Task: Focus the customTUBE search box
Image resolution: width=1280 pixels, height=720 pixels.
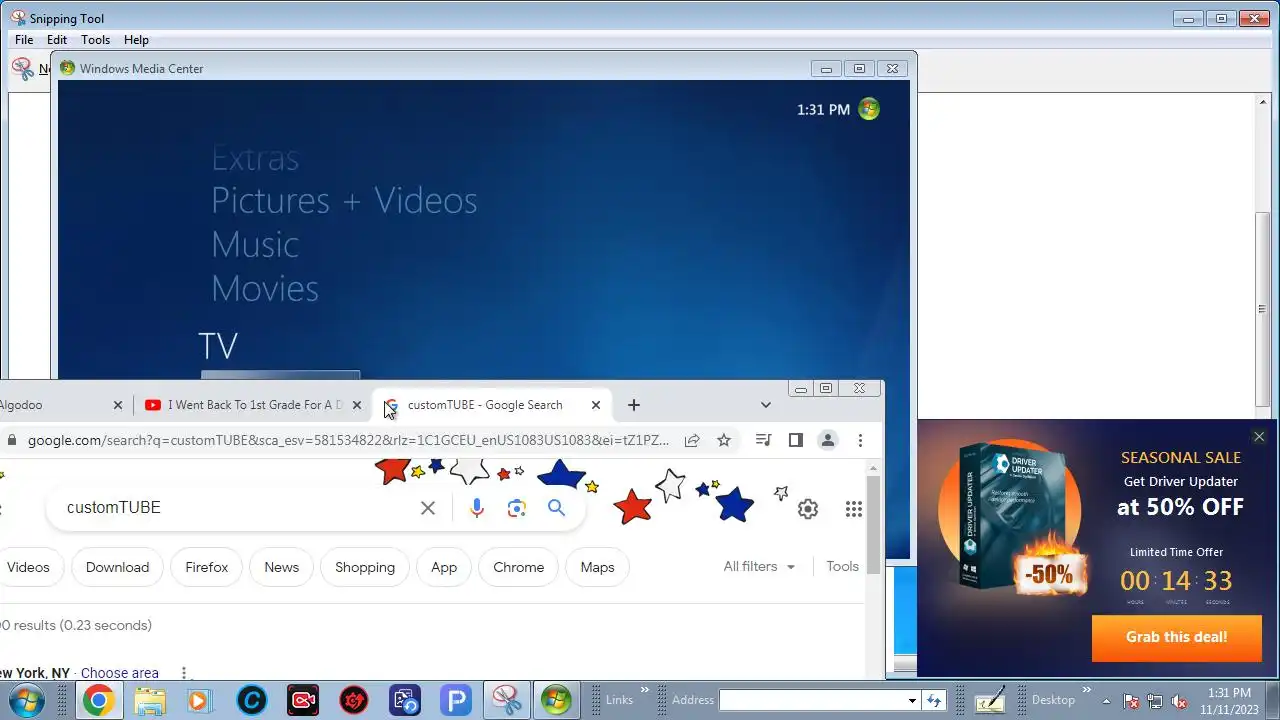Action: [x=240, y=508]
